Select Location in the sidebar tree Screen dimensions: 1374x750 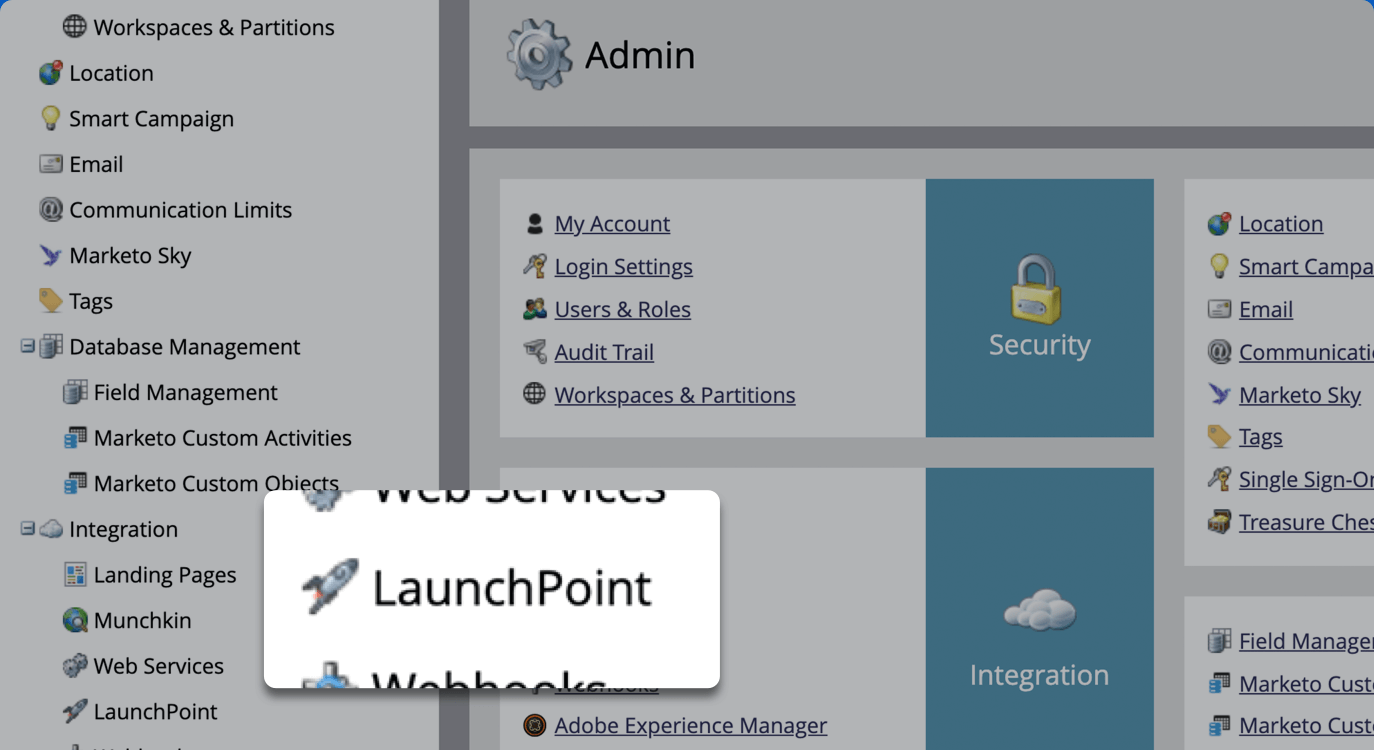click(x=111, y=73)
